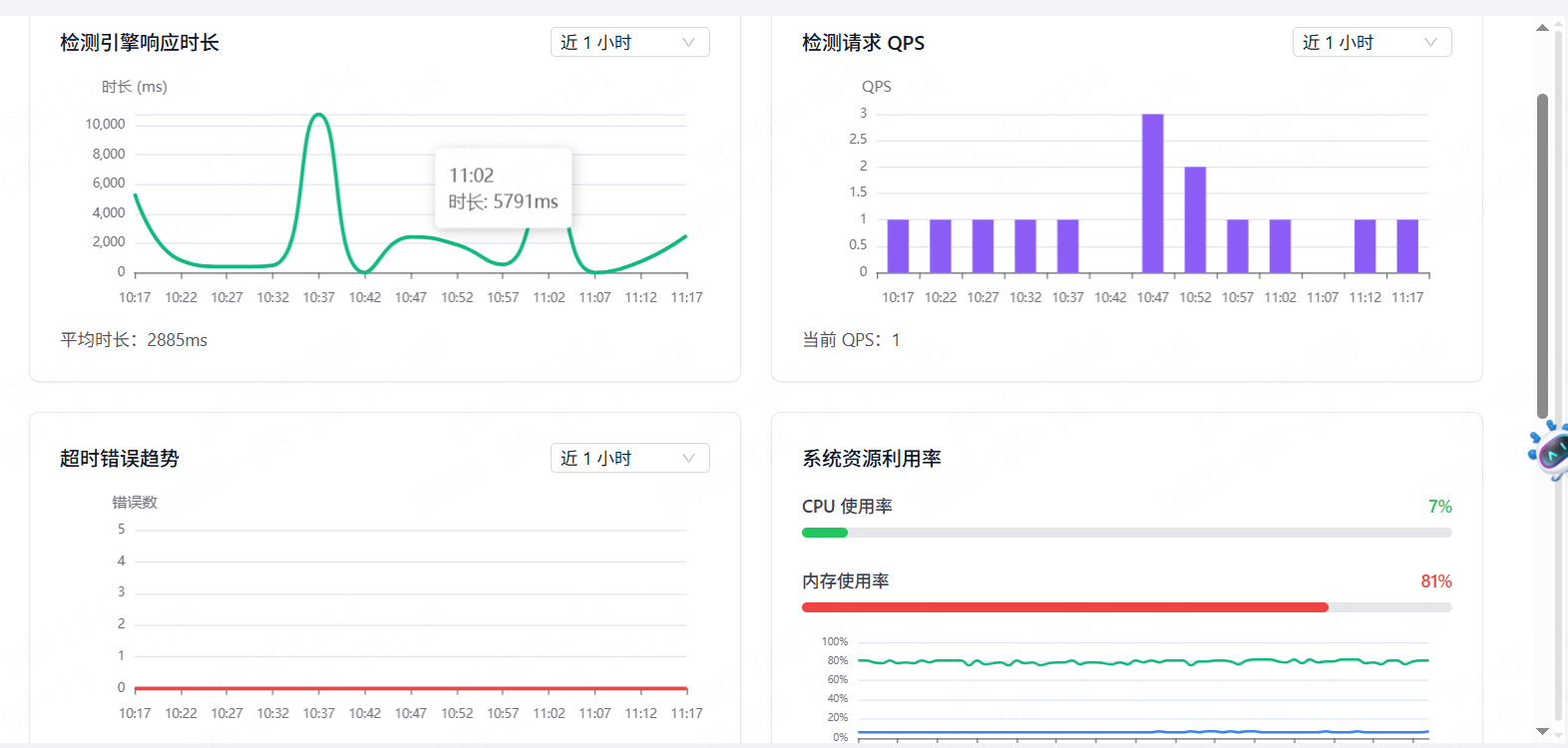Open the AI assistant robot icon
Viewport: 1568px width, 748px height.
(1551, 451)
